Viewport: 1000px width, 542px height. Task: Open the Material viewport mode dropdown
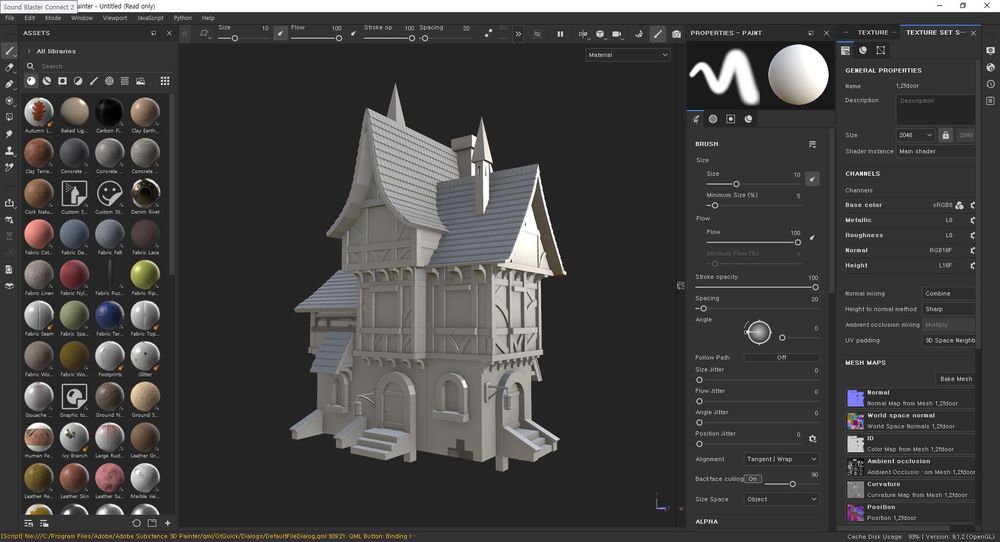click(x=627, y=55)
